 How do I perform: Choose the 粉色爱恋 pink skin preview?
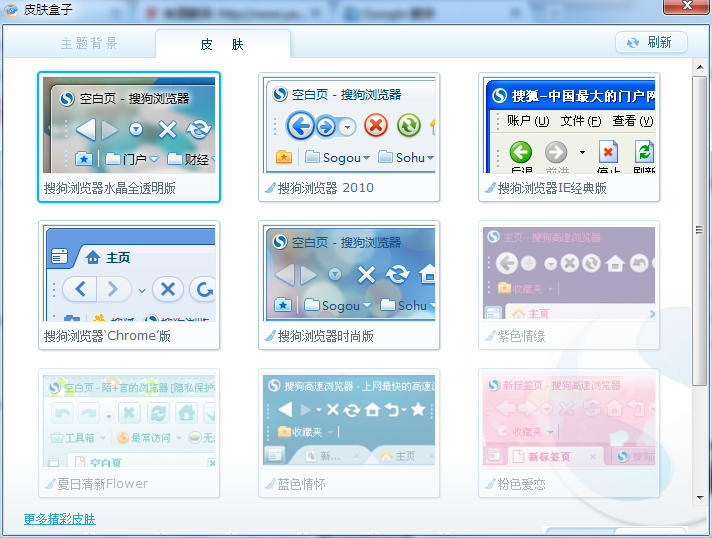[569, 421]
